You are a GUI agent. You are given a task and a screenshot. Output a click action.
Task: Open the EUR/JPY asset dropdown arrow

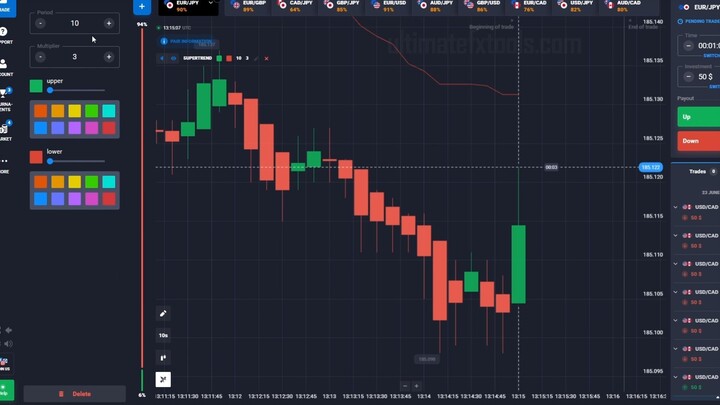tap(211, 3)
